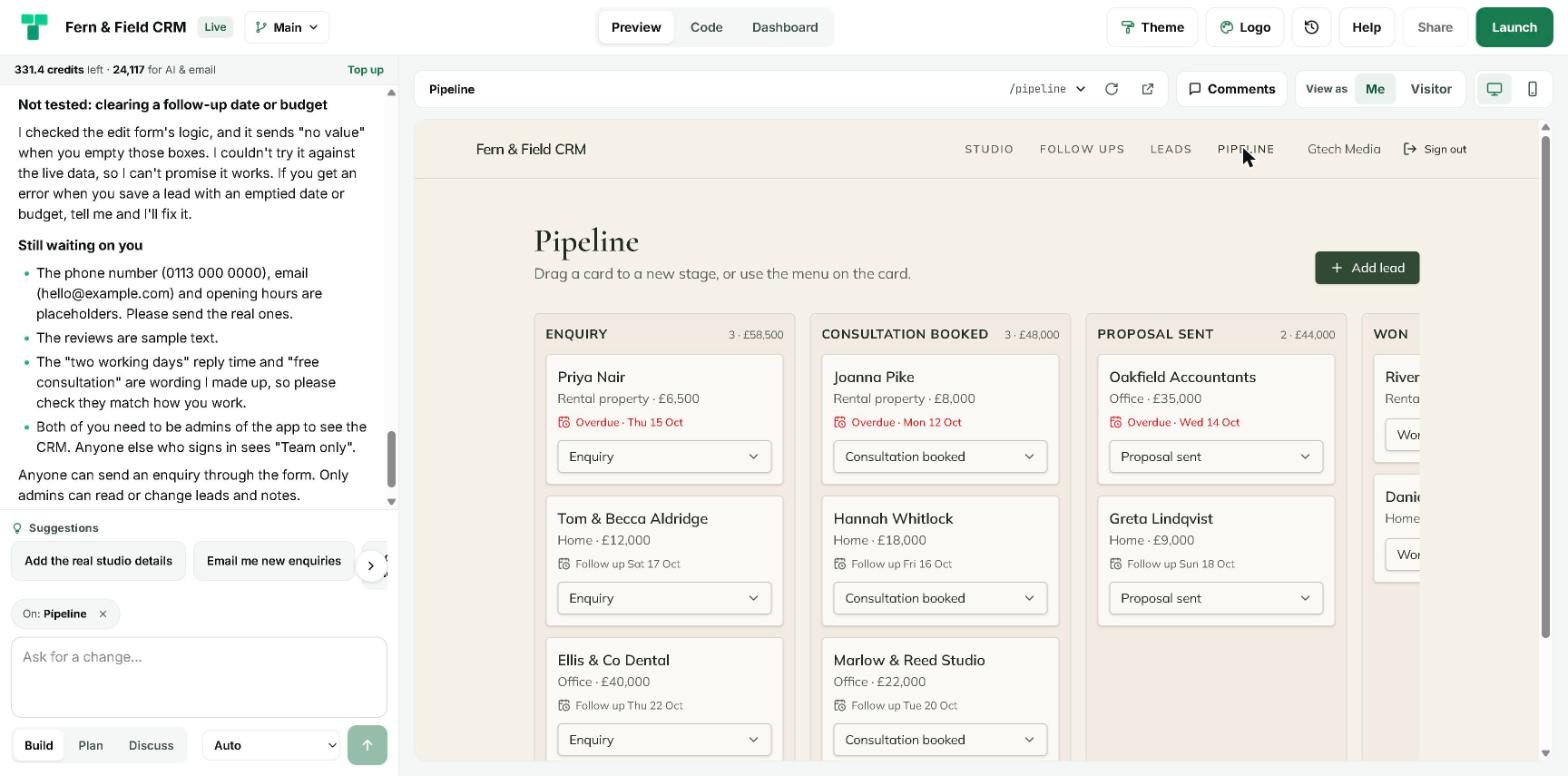Open the /pipeline route dropdown
The image size is (1568, 776).
[1047, 89]
